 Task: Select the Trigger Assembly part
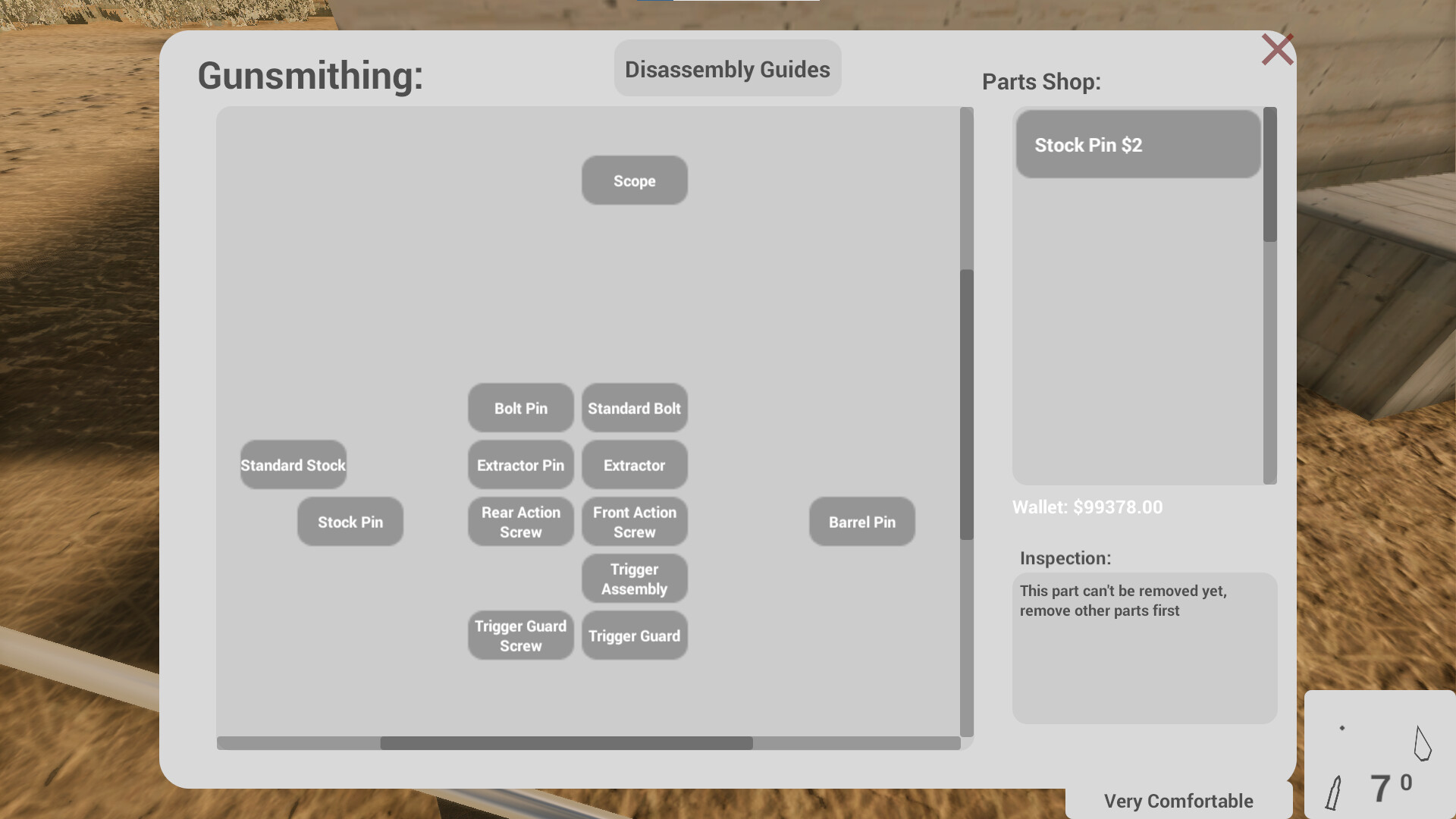click(x=634, y=579)
